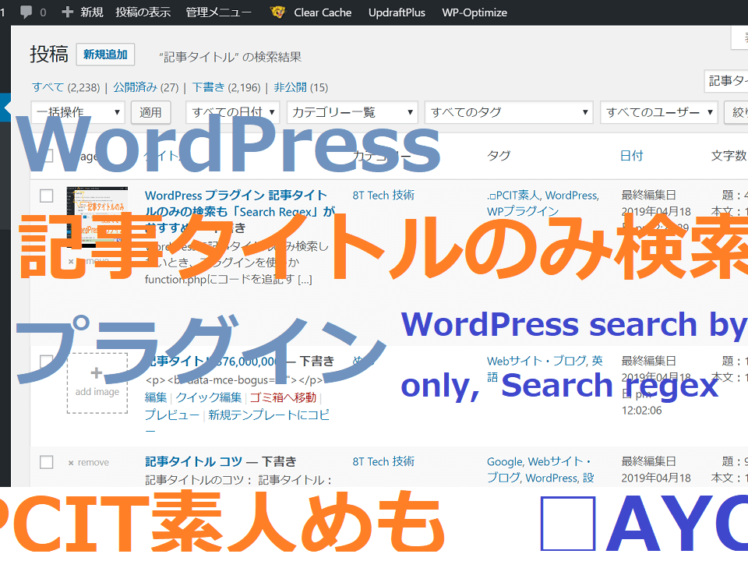Click the add image placeholder
The height and width of the screenshot is (561, 748).
click(x=97, y=383)
